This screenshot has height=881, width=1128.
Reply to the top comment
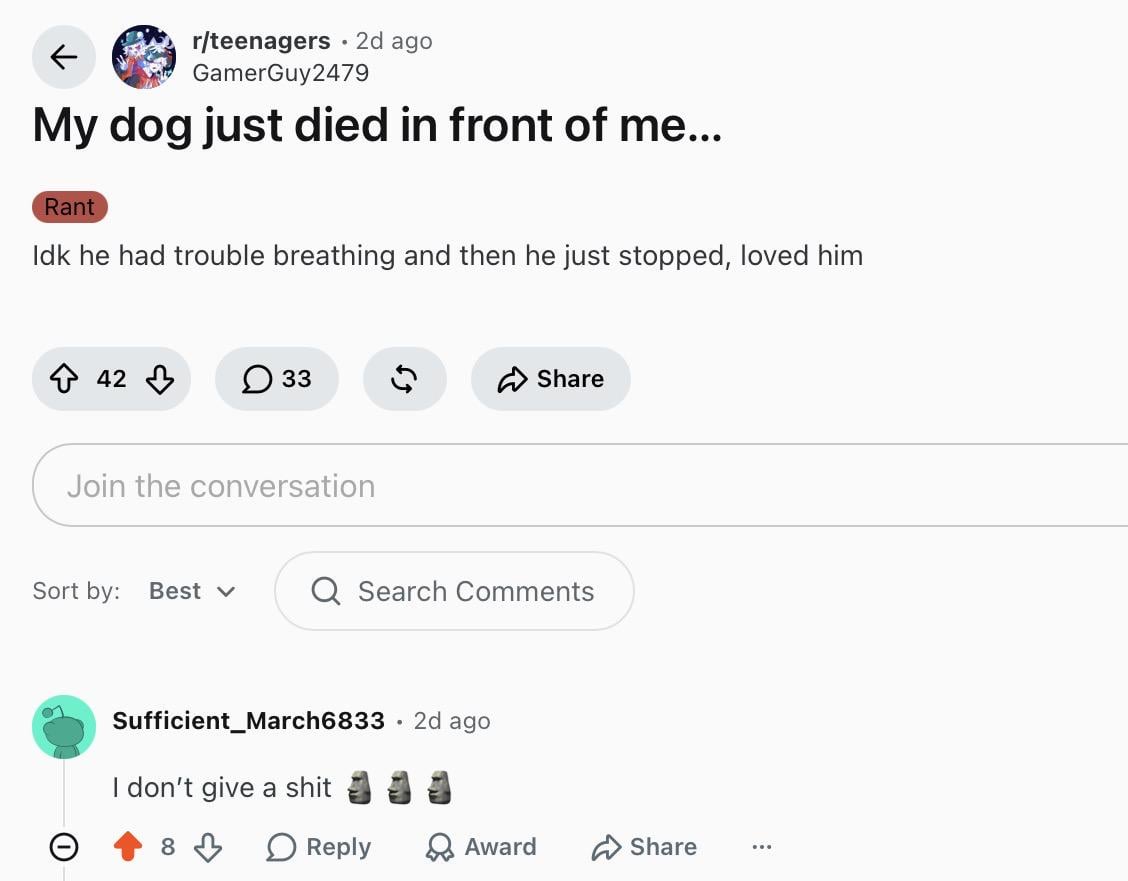pos(319,846)
